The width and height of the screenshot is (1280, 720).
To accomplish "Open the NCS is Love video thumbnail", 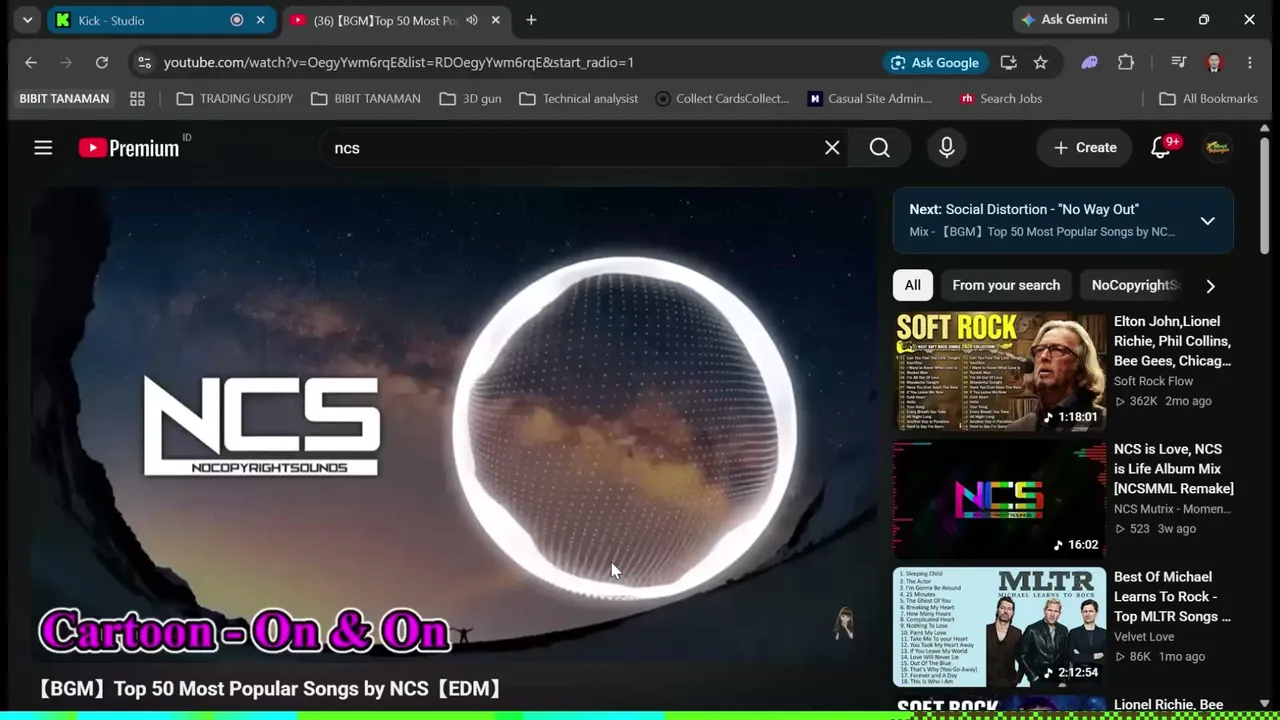I will click(999, 499).
